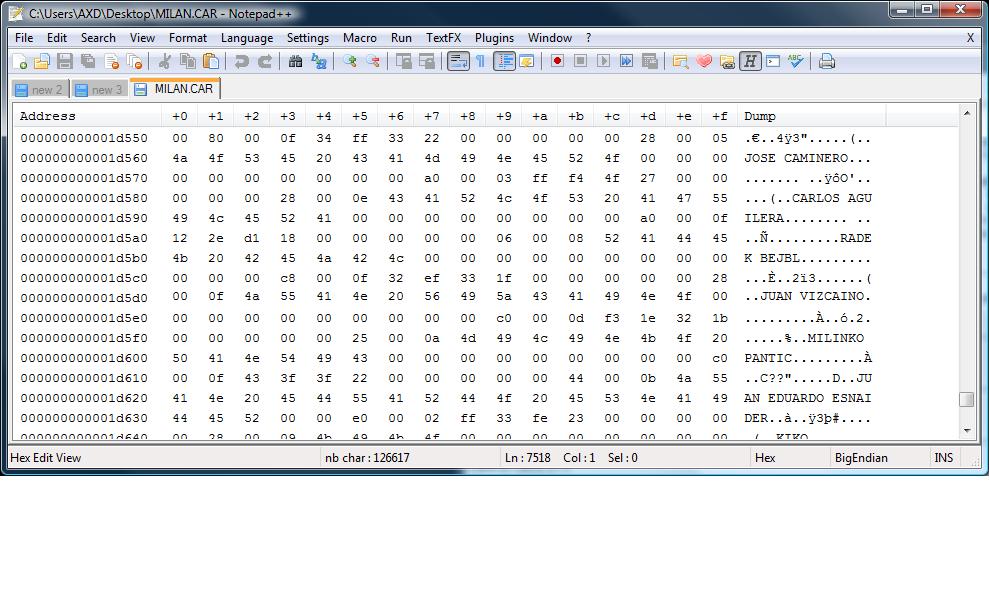989x600 pixels.
Task: Click the Zoom in magnifier icon
Action: pos(349,62)
